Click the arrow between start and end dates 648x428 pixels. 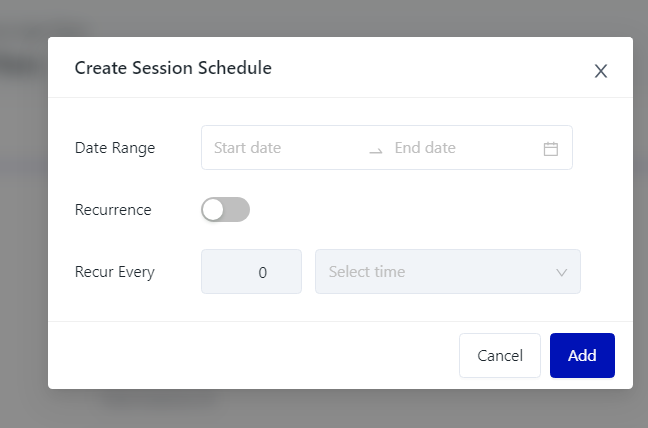click(x=375, y=149)
